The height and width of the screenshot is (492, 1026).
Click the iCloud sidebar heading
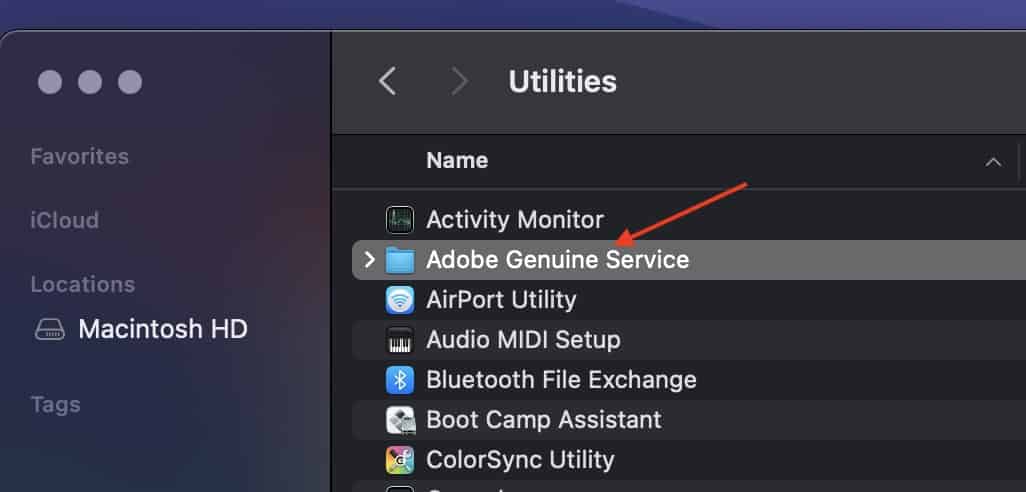(64, 220)
